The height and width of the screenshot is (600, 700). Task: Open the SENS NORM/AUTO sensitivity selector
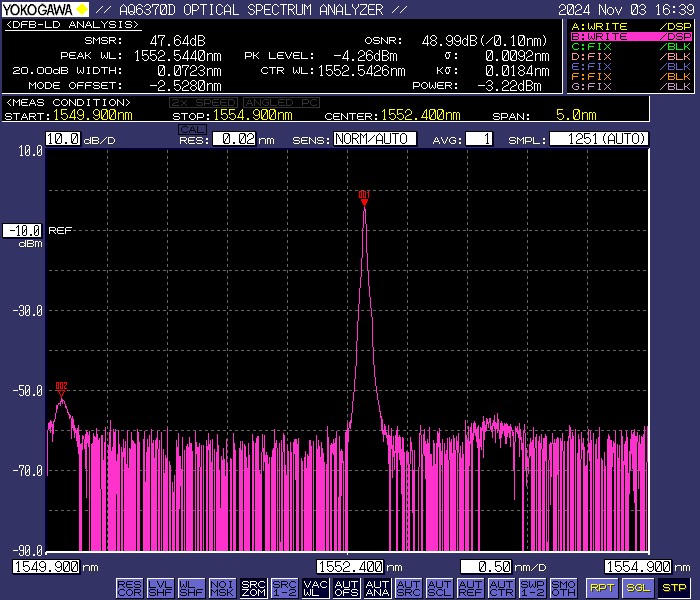374,139
